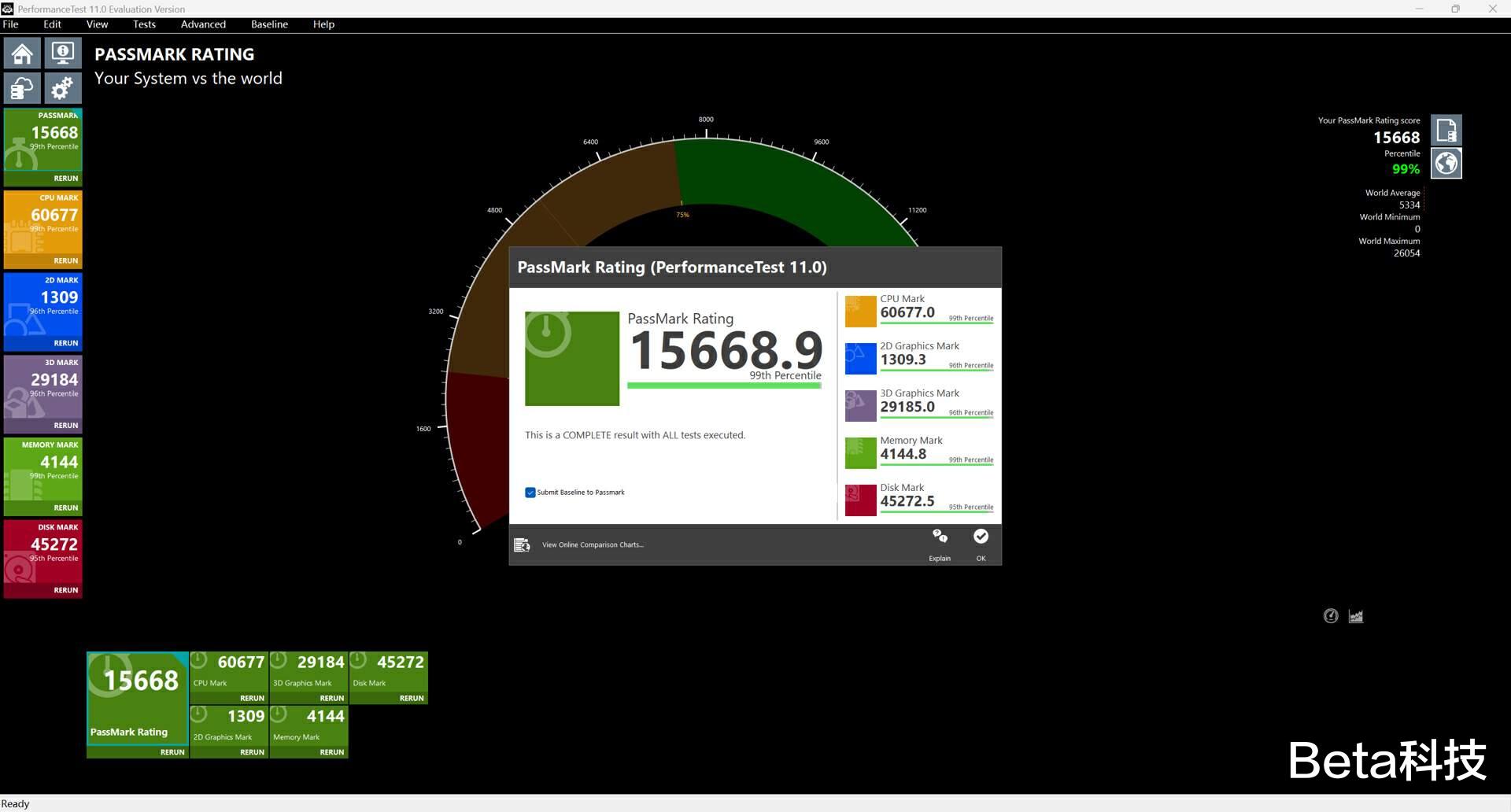Click the Disk Mark red icon in dialog
This screenshot has width=1511, height=812.
pos(861,500)
